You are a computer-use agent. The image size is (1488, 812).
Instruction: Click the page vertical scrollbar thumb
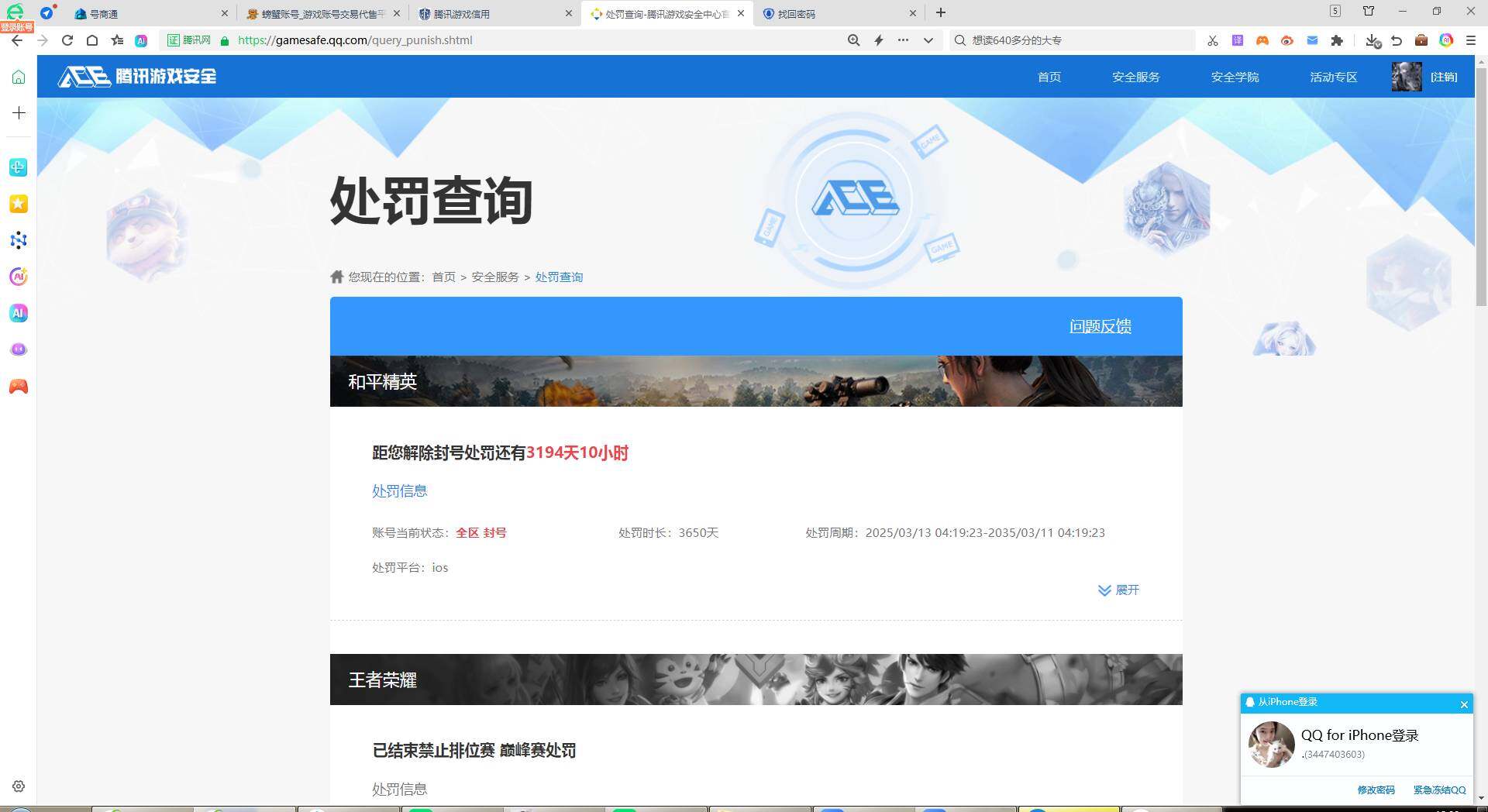pyautogui.click(x=1481, y=186)
